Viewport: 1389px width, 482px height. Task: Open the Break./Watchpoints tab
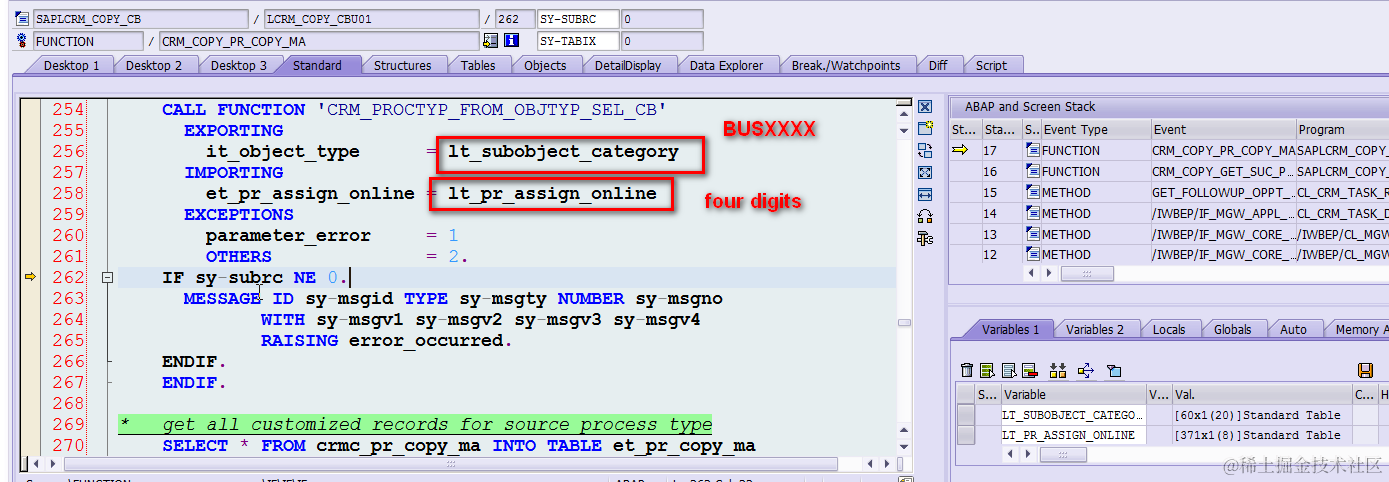846,65
